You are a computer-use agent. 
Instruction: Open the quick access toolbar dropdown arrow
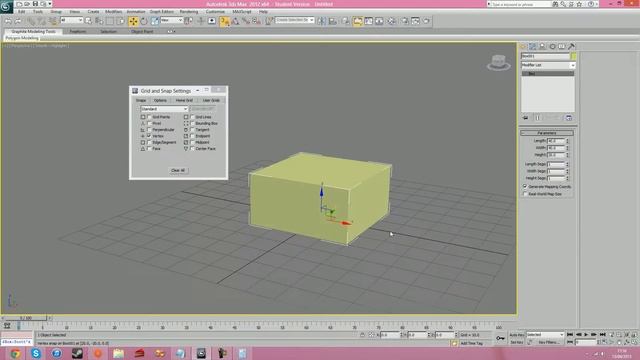pyautogui.click(x=50, y=4)
